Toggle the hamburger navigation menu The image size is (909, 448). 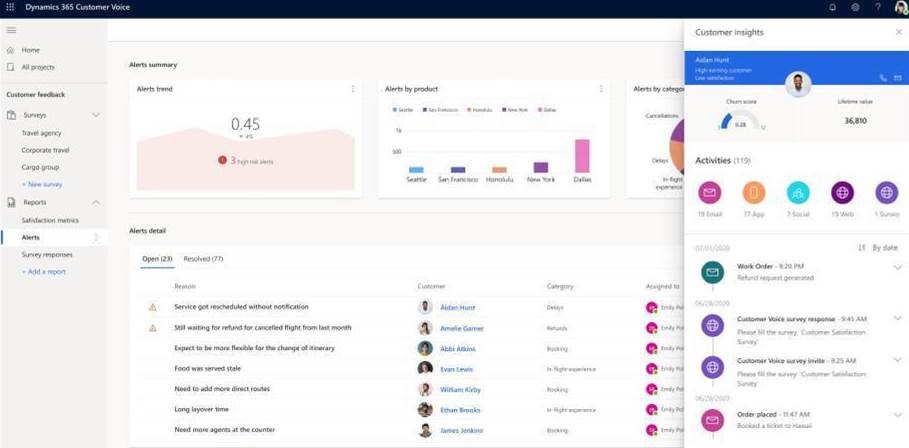click(11, 30)
